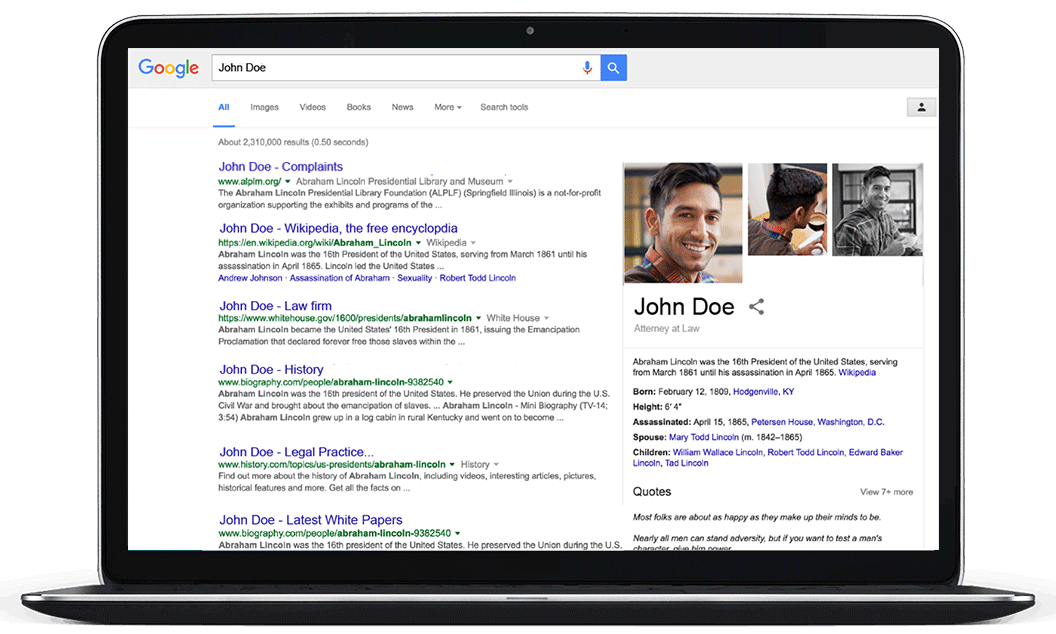The height and width of the screenshot is (634, 1056).
Task: Click About 2,310,000 results text
Action: click(293, 142)
